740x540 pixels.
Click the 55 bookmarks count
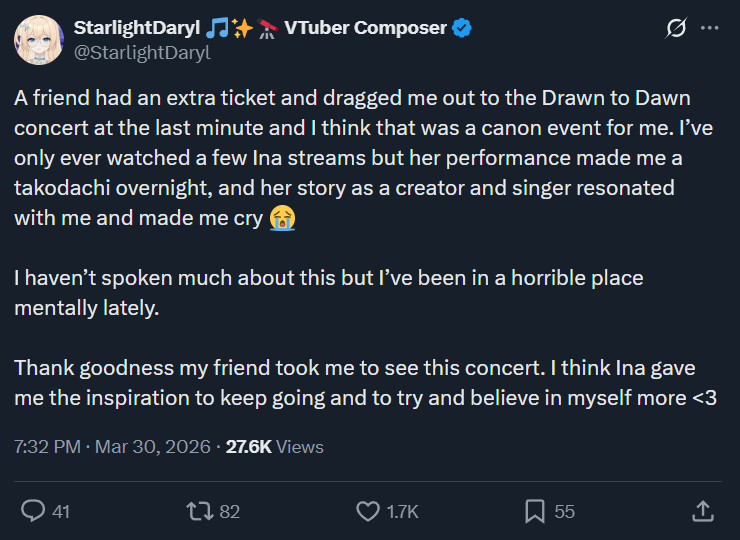coord(564,511)
